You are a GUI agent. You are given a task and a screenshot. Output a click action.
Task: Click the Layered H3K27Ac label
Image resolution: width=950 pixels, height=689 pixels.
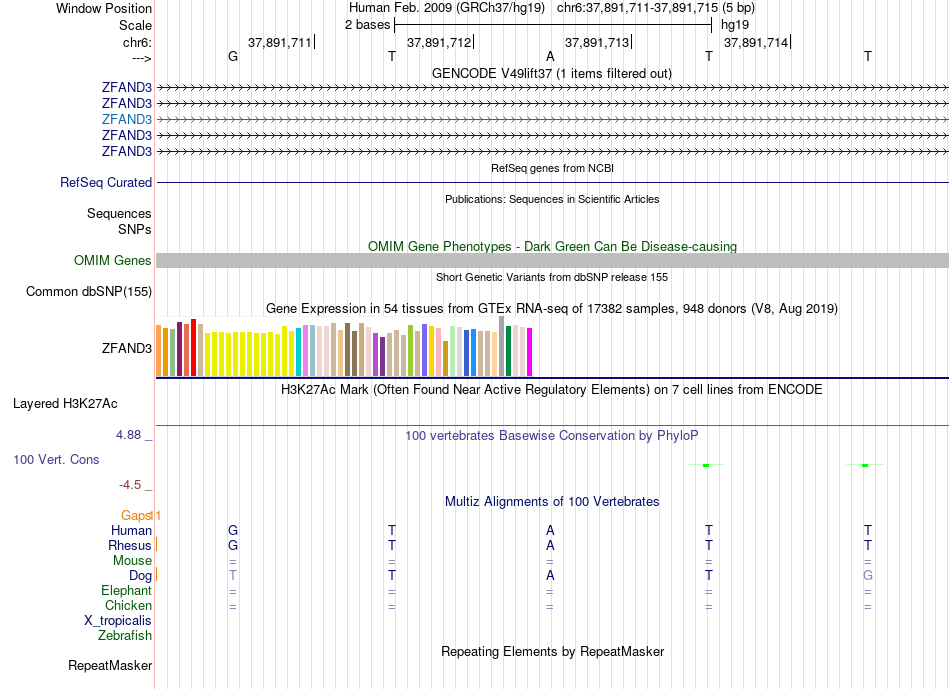(x=65, y=404)
